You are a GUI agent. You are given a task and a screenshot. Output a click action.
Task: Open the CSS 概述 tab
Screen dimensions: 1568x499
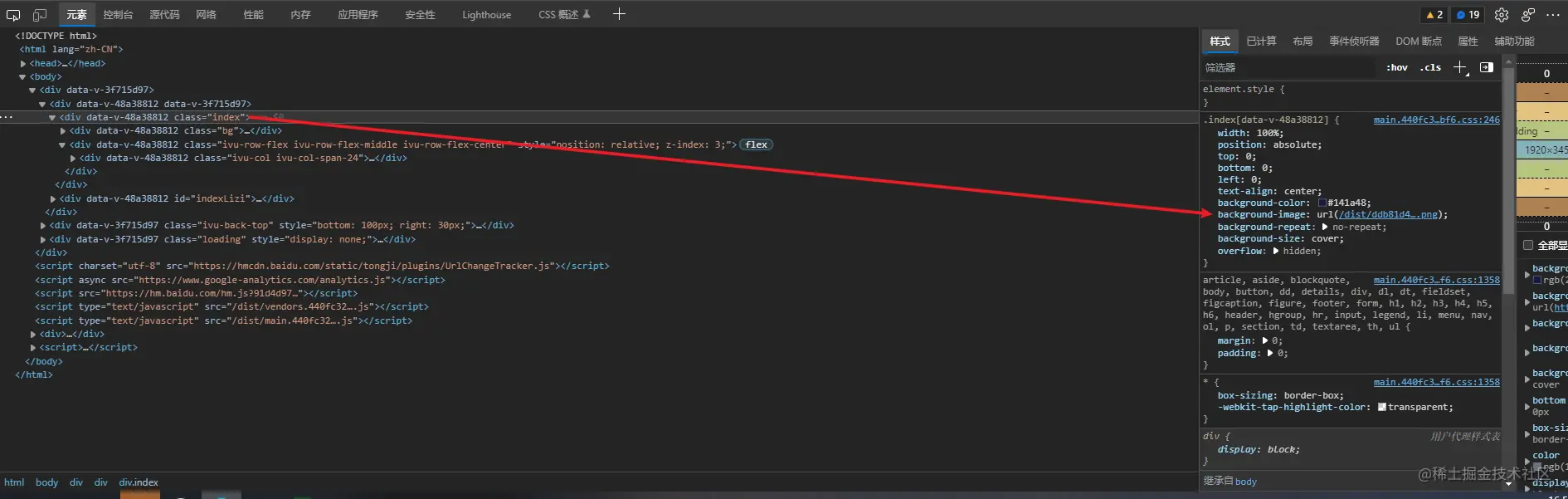pyautogui.click(x=564, y=15)
